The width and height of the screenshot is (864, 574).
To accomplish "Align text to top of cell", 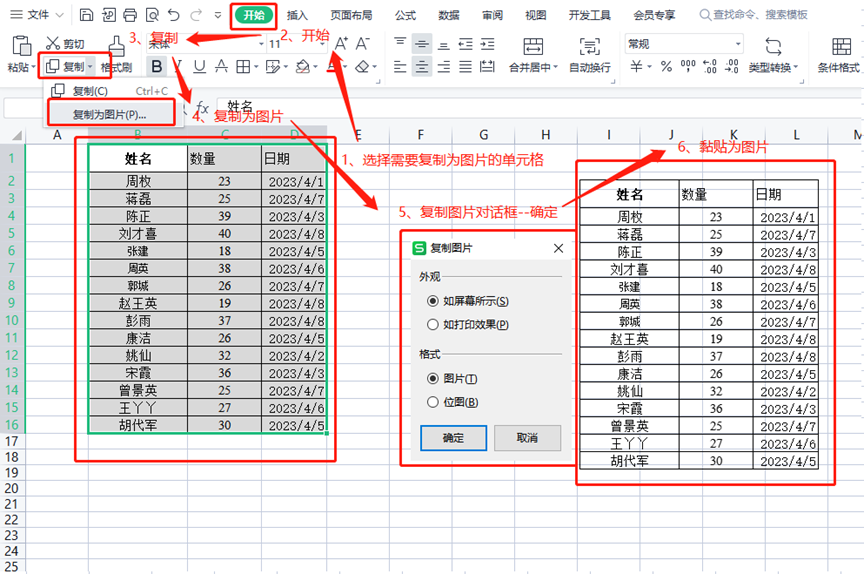I will click(400, 44).
